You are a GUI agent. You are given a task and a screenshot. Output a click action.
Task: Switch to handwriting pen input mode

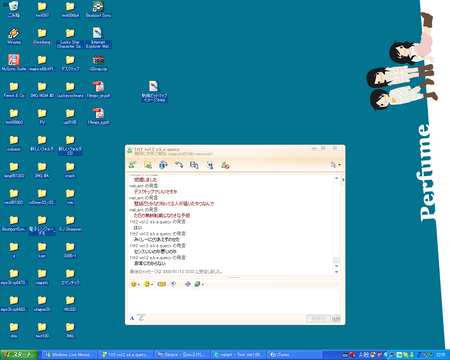click(141, 318)
